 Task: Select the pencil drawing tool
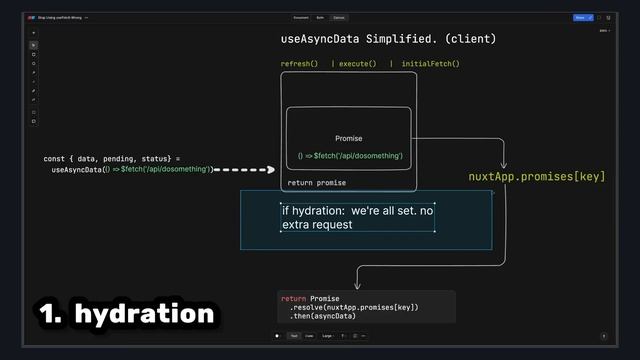(x=33, y=91)
